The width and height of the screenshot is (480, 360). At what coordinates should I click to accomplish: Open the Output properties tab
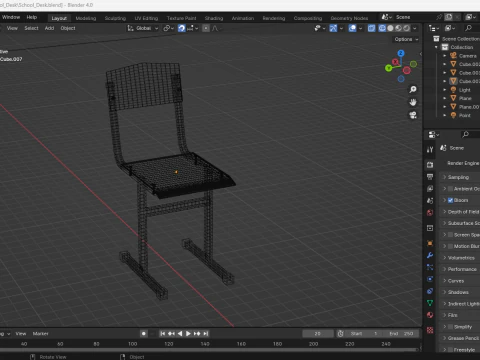click(x=430, y=177)
